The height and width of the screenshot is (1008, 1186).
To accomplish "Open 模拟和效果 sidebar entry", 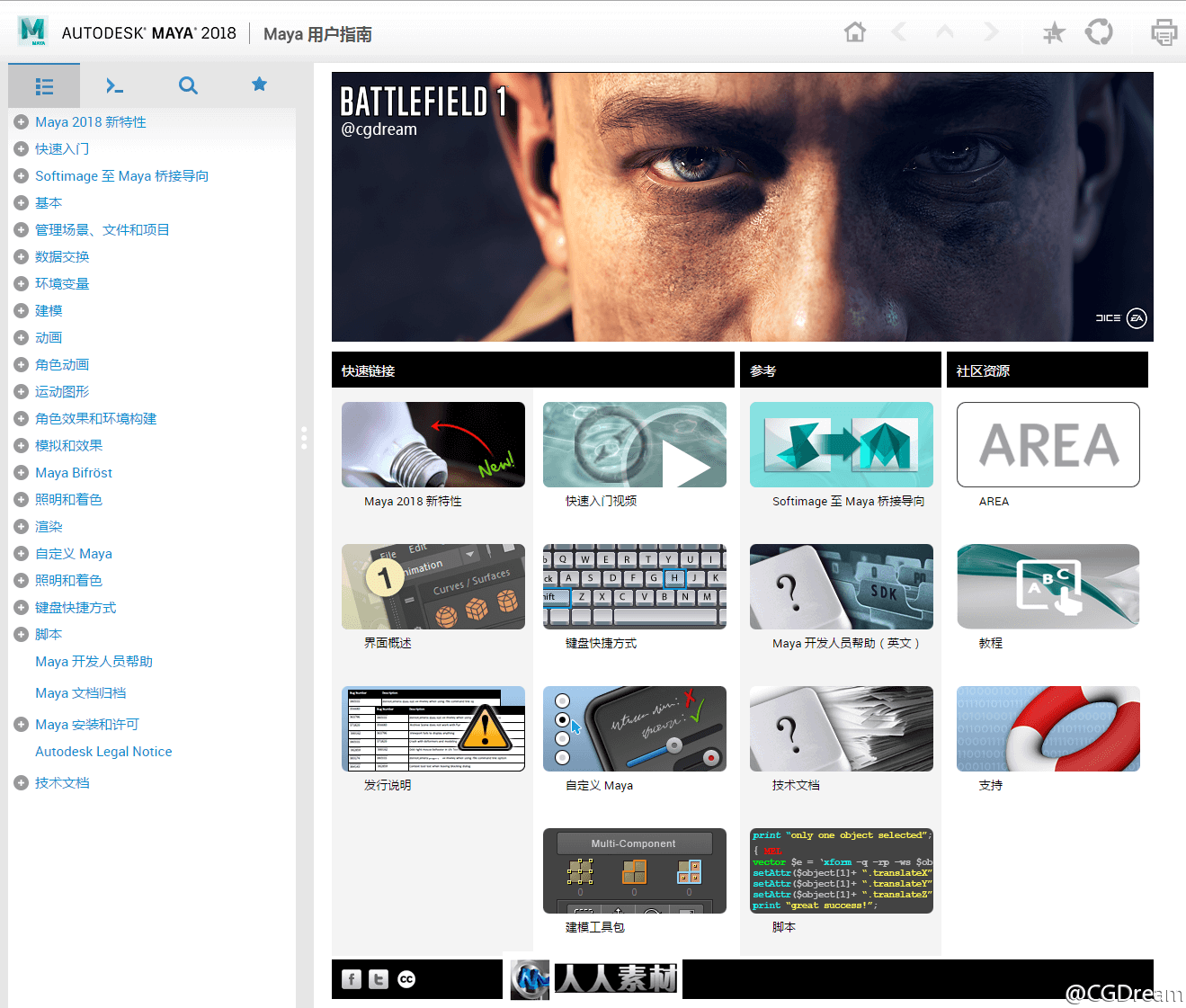I will [68, 445].
